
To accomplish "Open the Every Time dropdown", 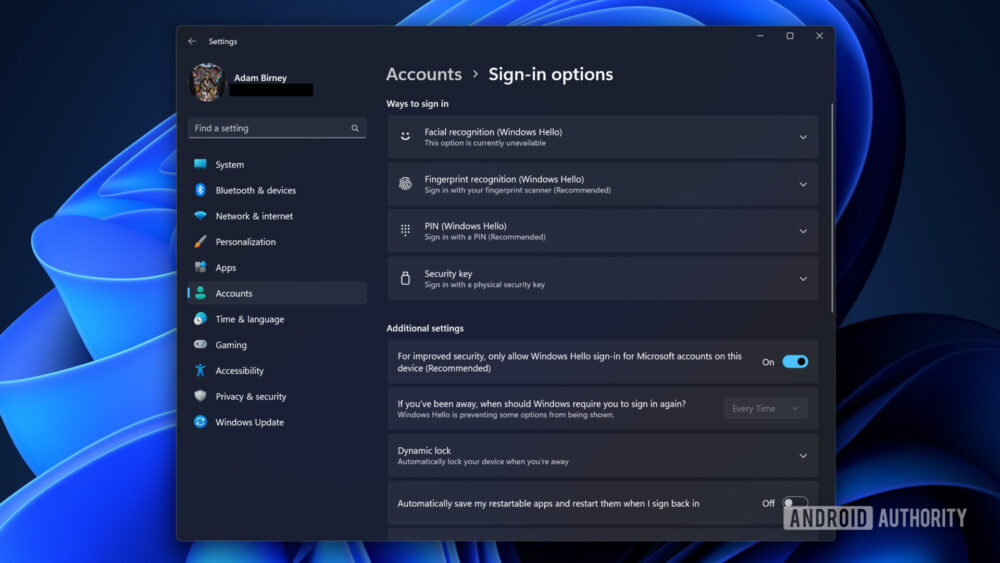I will [x=766, y=408].
